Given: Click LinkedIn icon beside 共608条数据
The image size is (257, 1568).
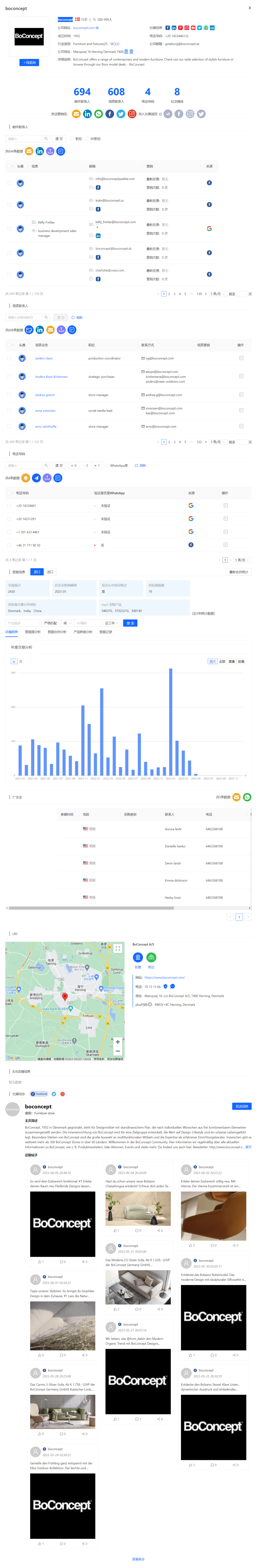Looking at the screenshot, I should click(x=40, y=330).
